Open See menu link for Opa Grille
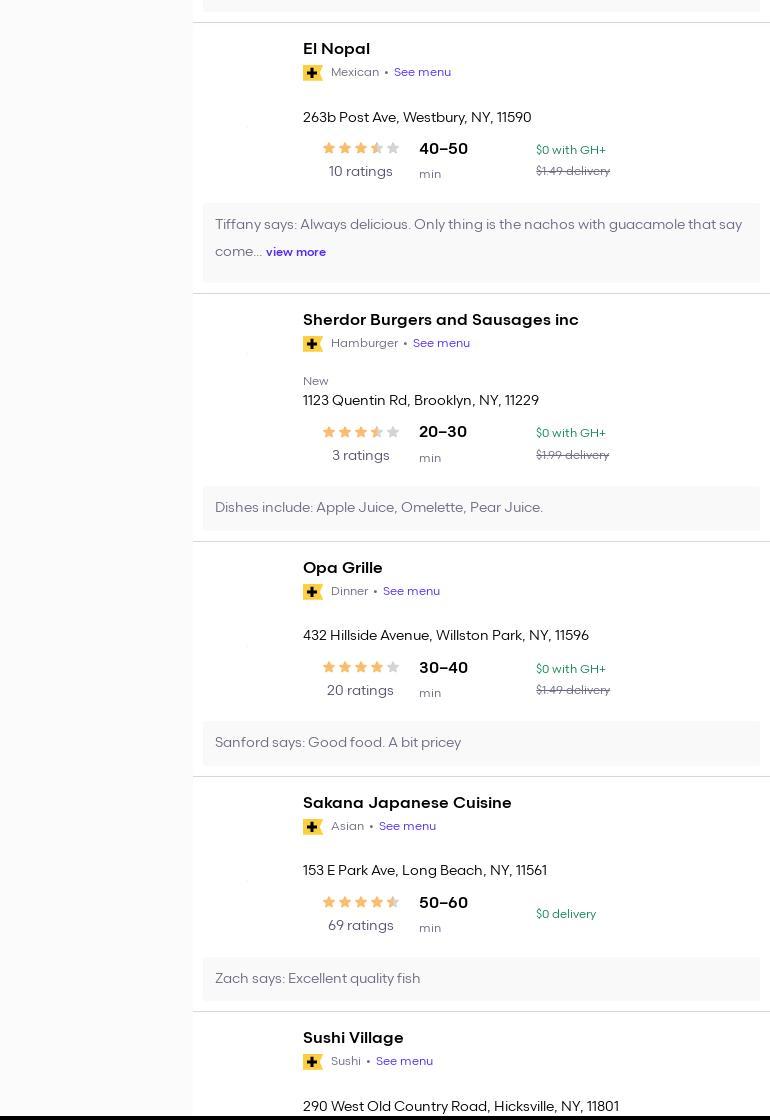The image size is (770, 1120). pos(411,591)
